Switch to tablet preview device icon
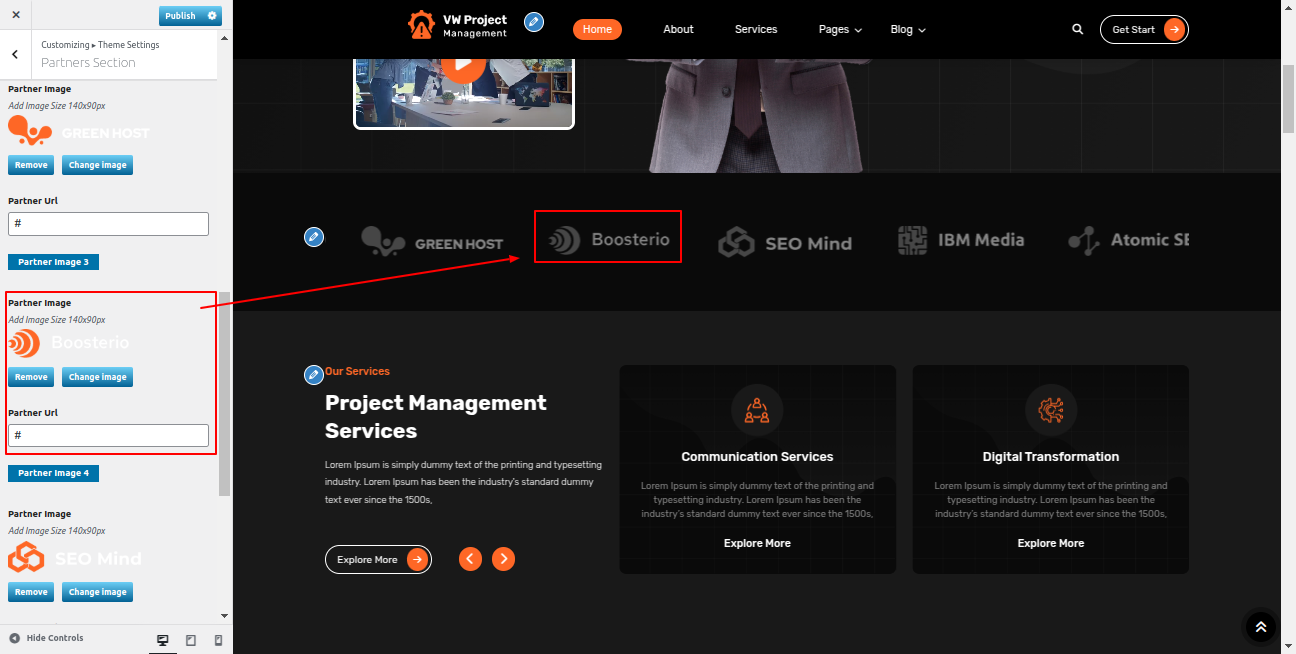 click(191, 640)
